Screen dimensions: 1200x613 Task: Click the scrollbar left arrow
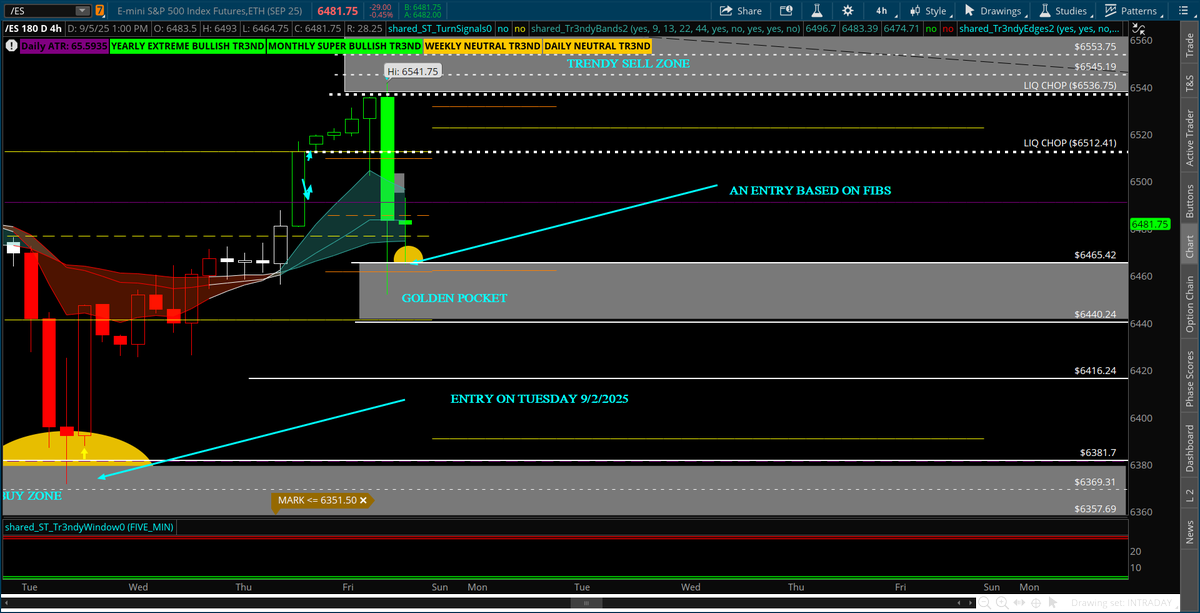[x=5, y=602]
